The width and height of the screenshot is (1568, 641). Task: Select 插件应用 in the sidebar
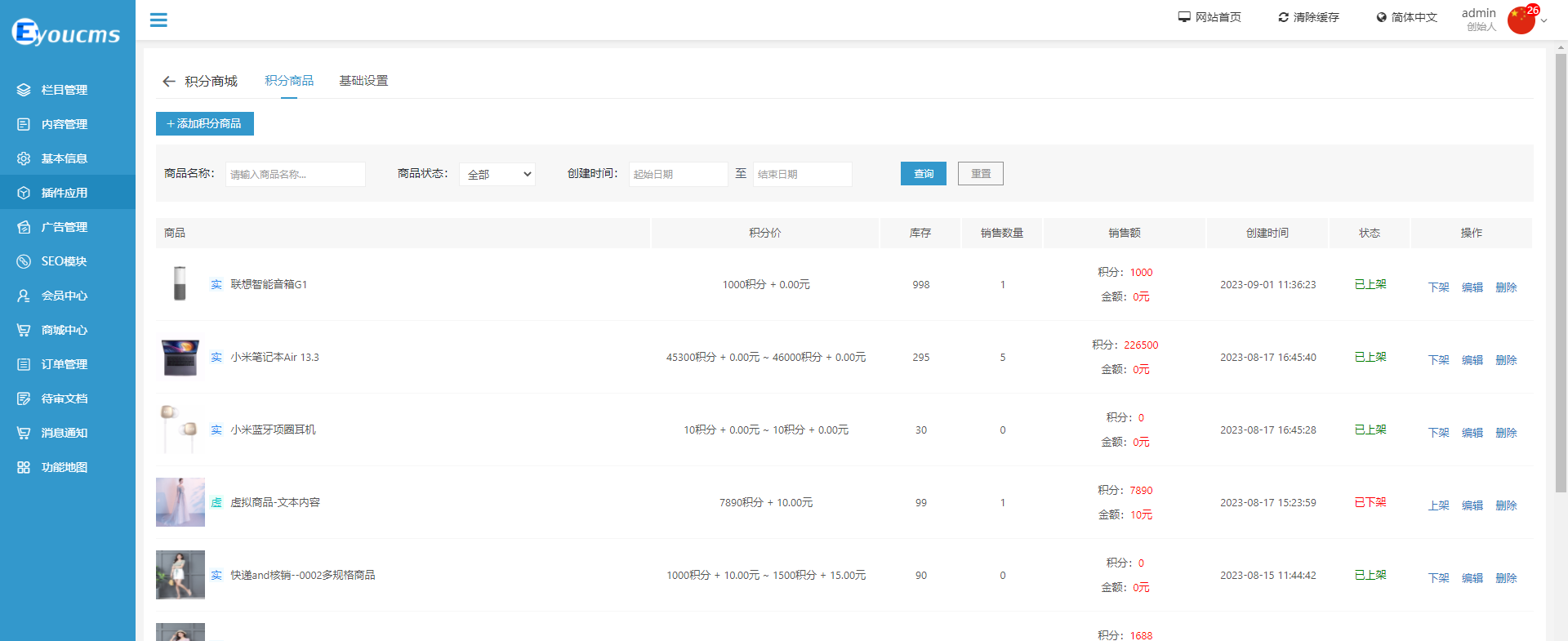(68, 193)
